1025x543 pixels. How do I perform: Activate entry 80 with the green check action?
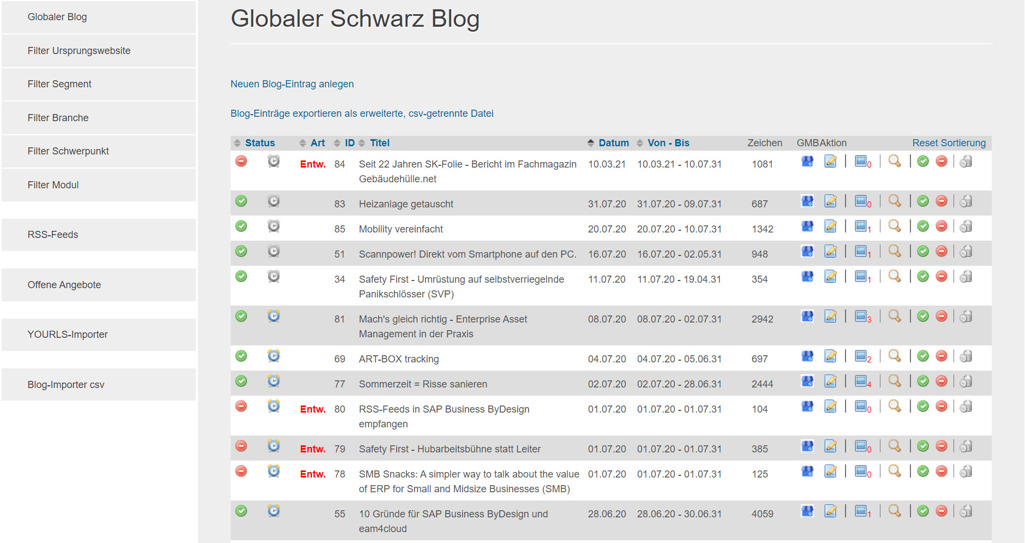point(923,407)
